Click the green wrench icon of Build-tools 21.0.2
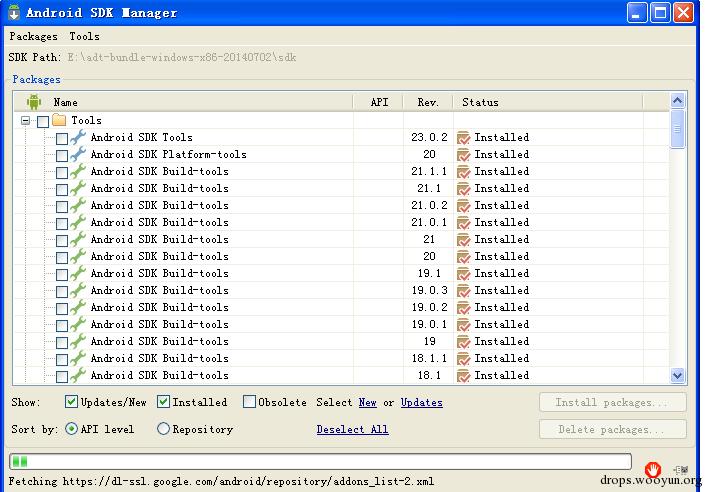Viewport: 706px width, 492px height. 78,205
